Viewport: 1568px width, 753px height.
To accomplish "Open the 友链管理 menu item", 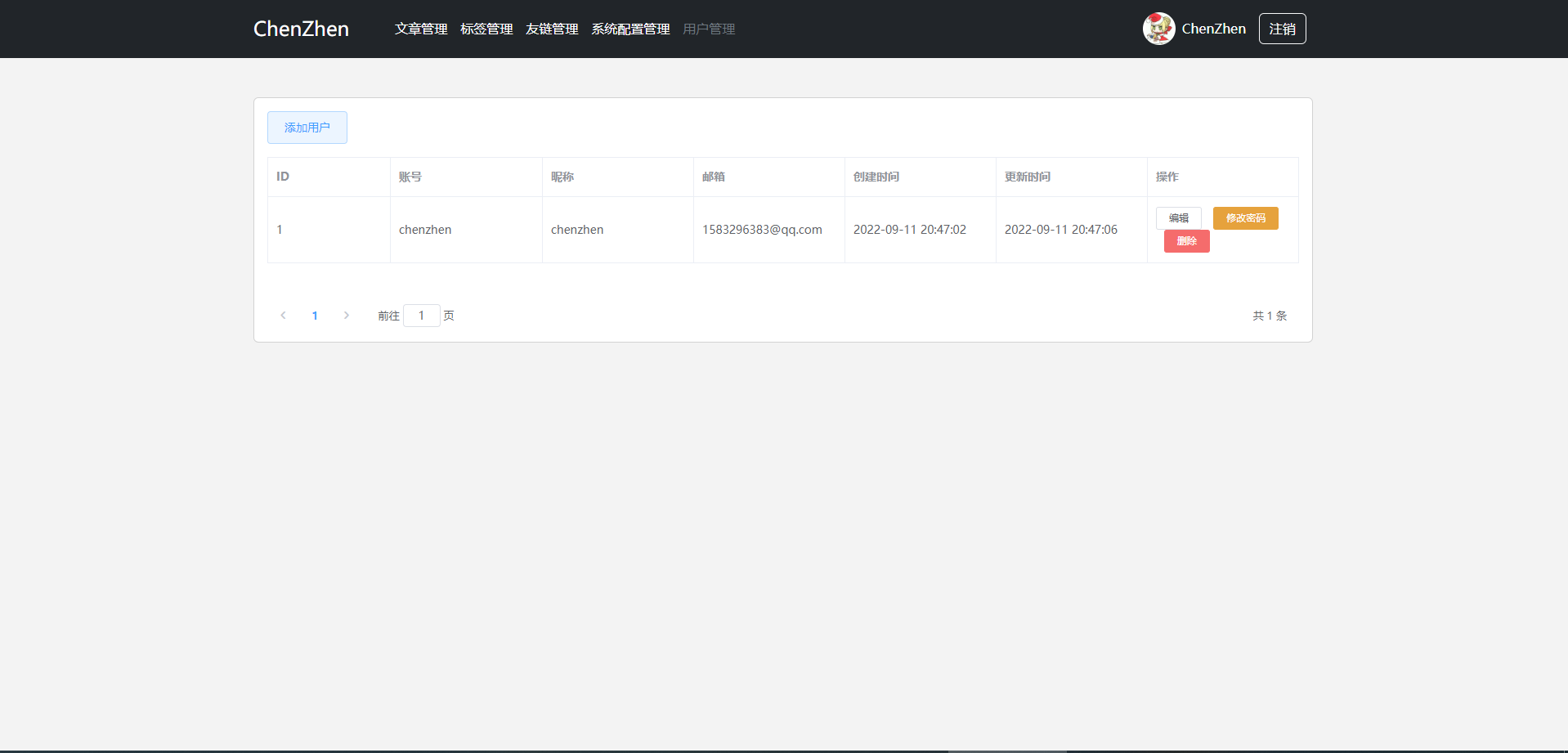I will click(552, 29).
